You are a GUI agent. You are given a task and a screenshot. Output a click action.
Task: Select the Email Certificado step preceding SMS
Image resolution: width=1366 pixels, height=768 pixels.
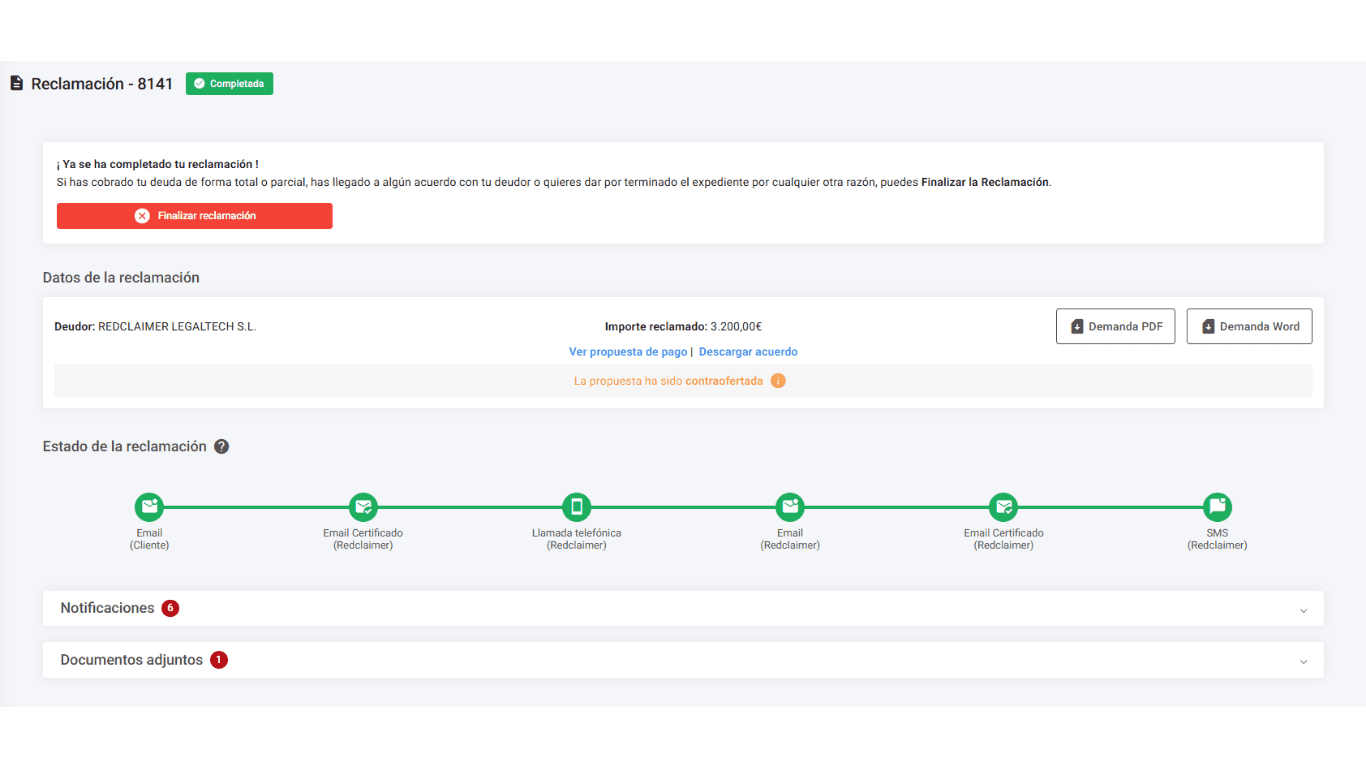1003,507
